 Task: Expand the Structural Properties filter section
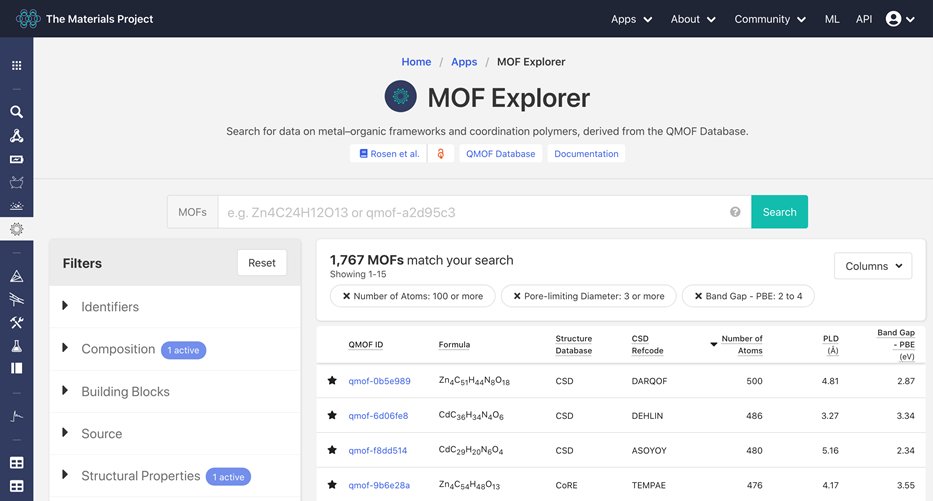click(x=175, y=476)
